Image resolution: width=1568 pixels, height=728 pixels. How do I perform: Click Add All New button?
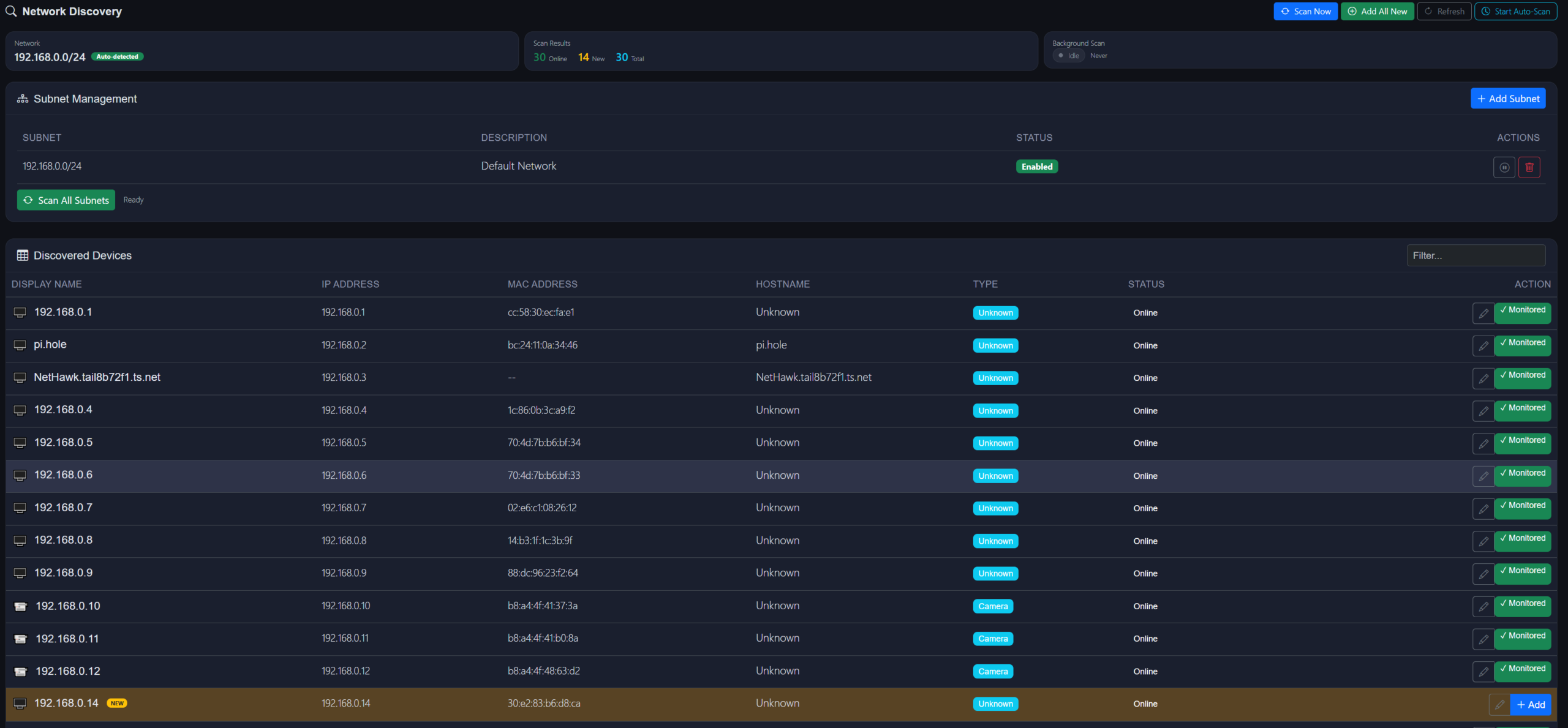(1377, 11)
